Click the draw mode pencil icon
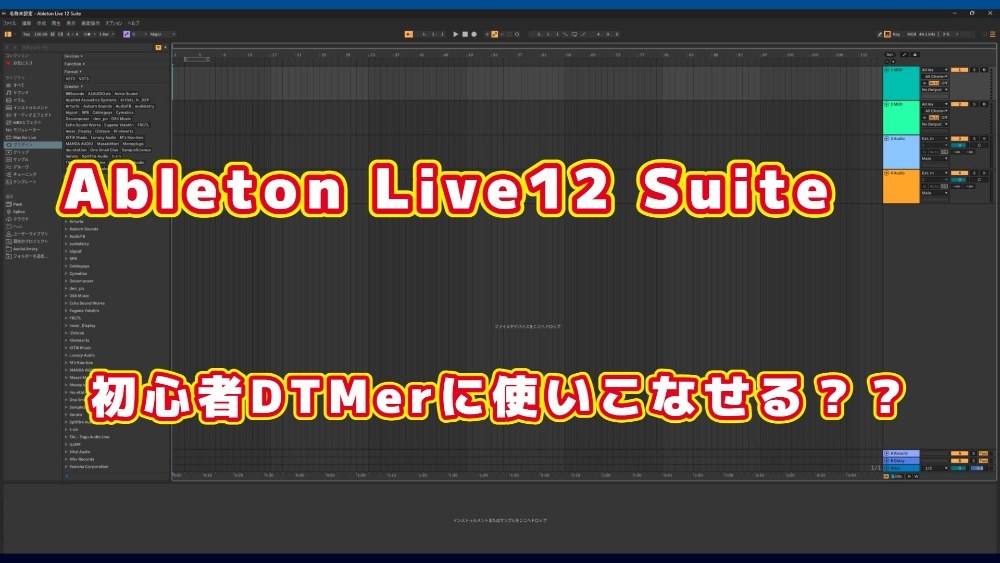 pos(879,34)
